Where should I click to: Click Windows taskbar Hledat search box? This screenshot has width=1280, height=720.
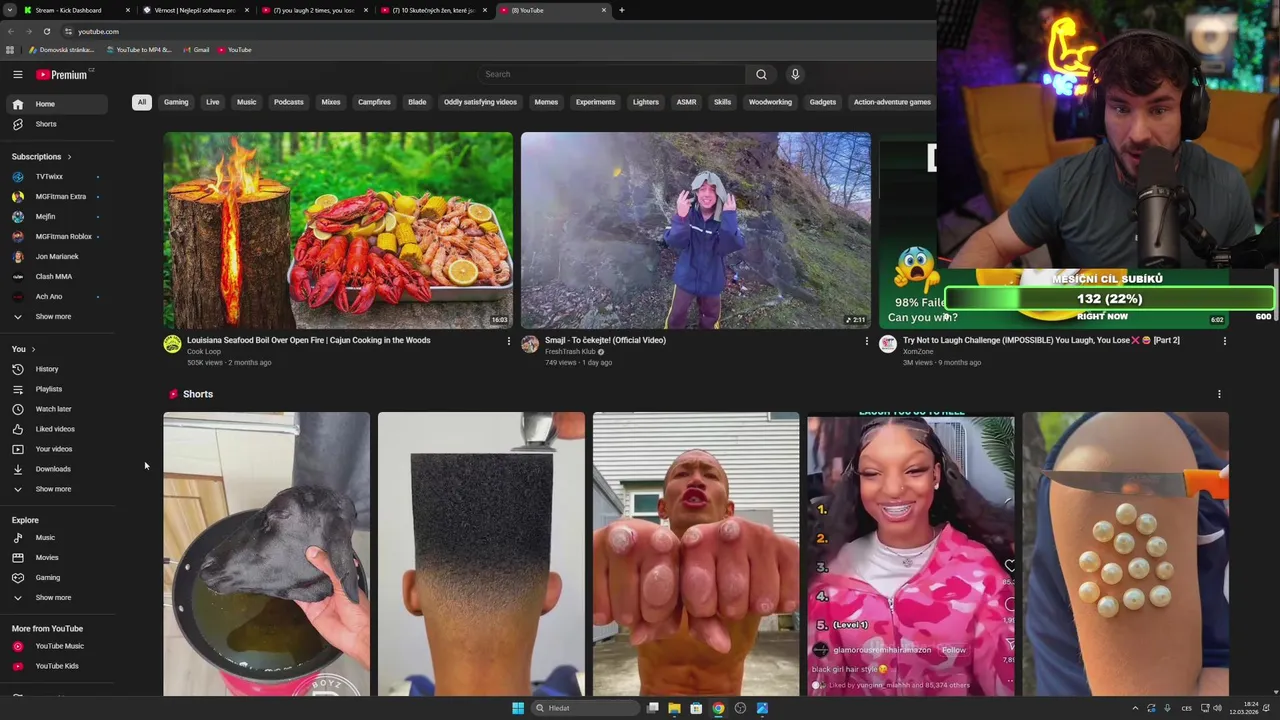tap(585, 708)
